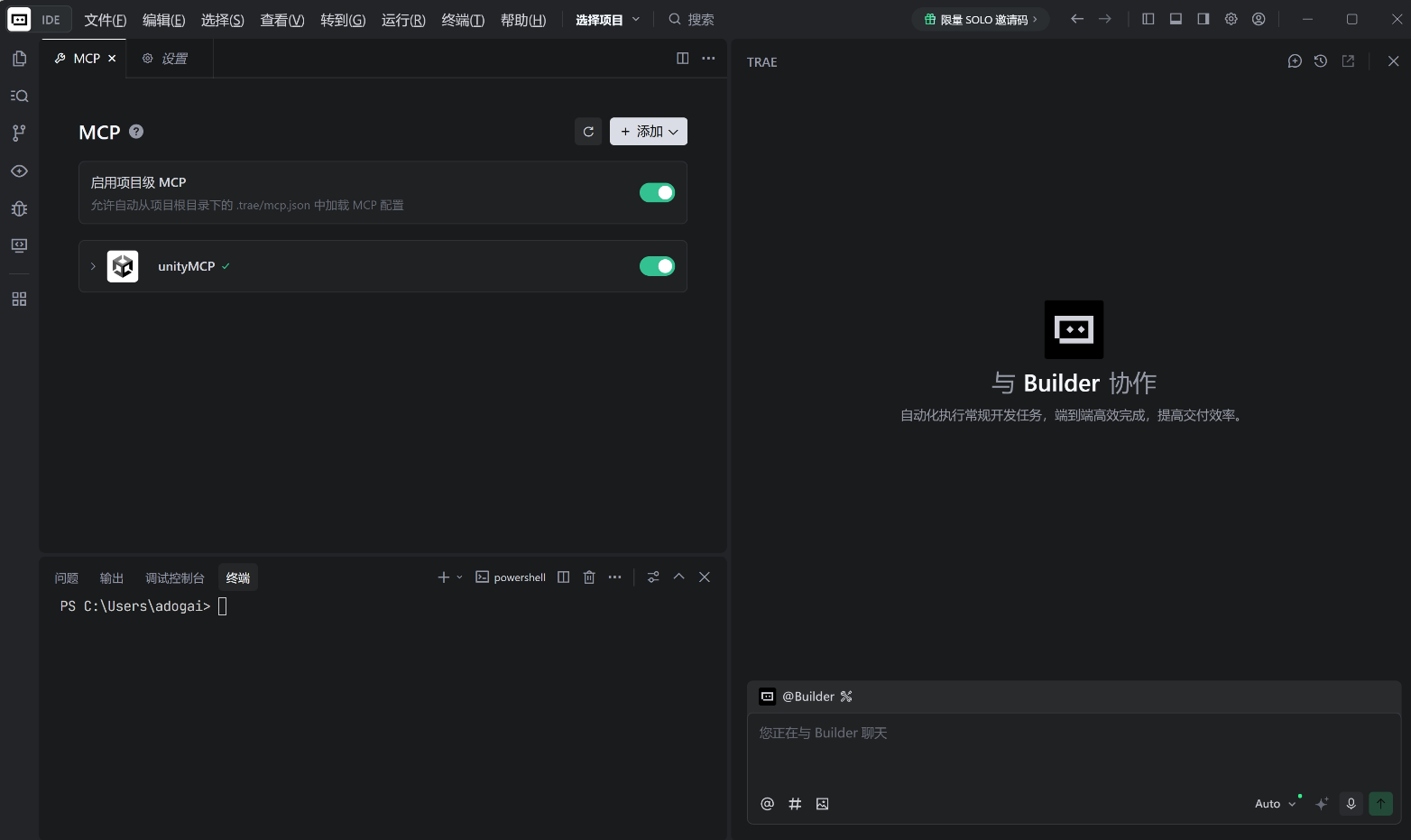Kill terminal with the trash icon
The width and height of the screenshot is (1411, 840).
point(589,577)
